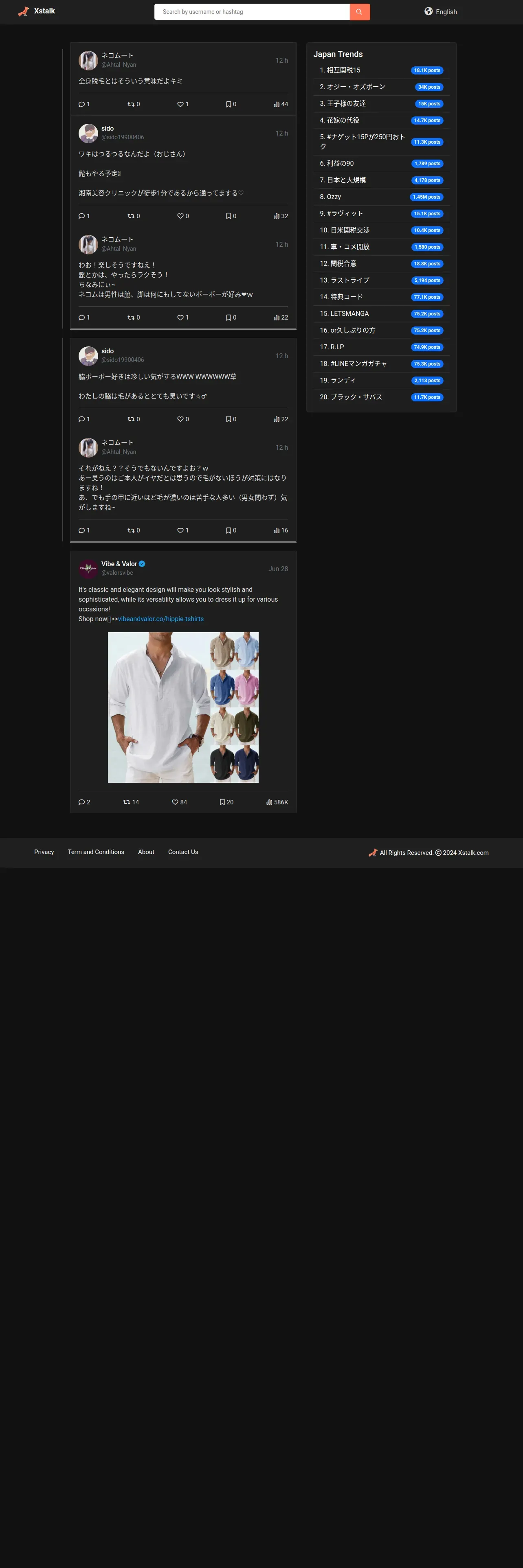Open trend 19. ランディ
This screenshot has height=1568, width=523.
click(338, 381)
